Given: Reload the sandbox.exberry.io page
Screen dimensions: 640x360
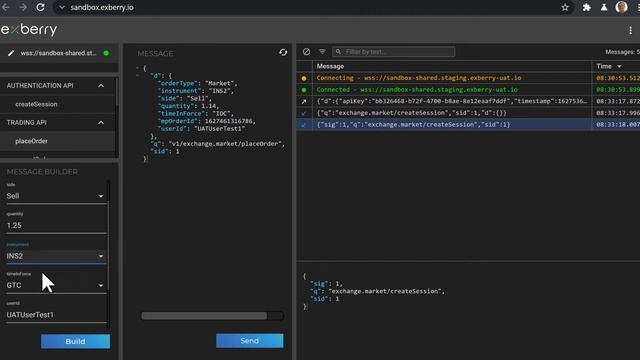Looking at the screenshot, I should 40,7.
